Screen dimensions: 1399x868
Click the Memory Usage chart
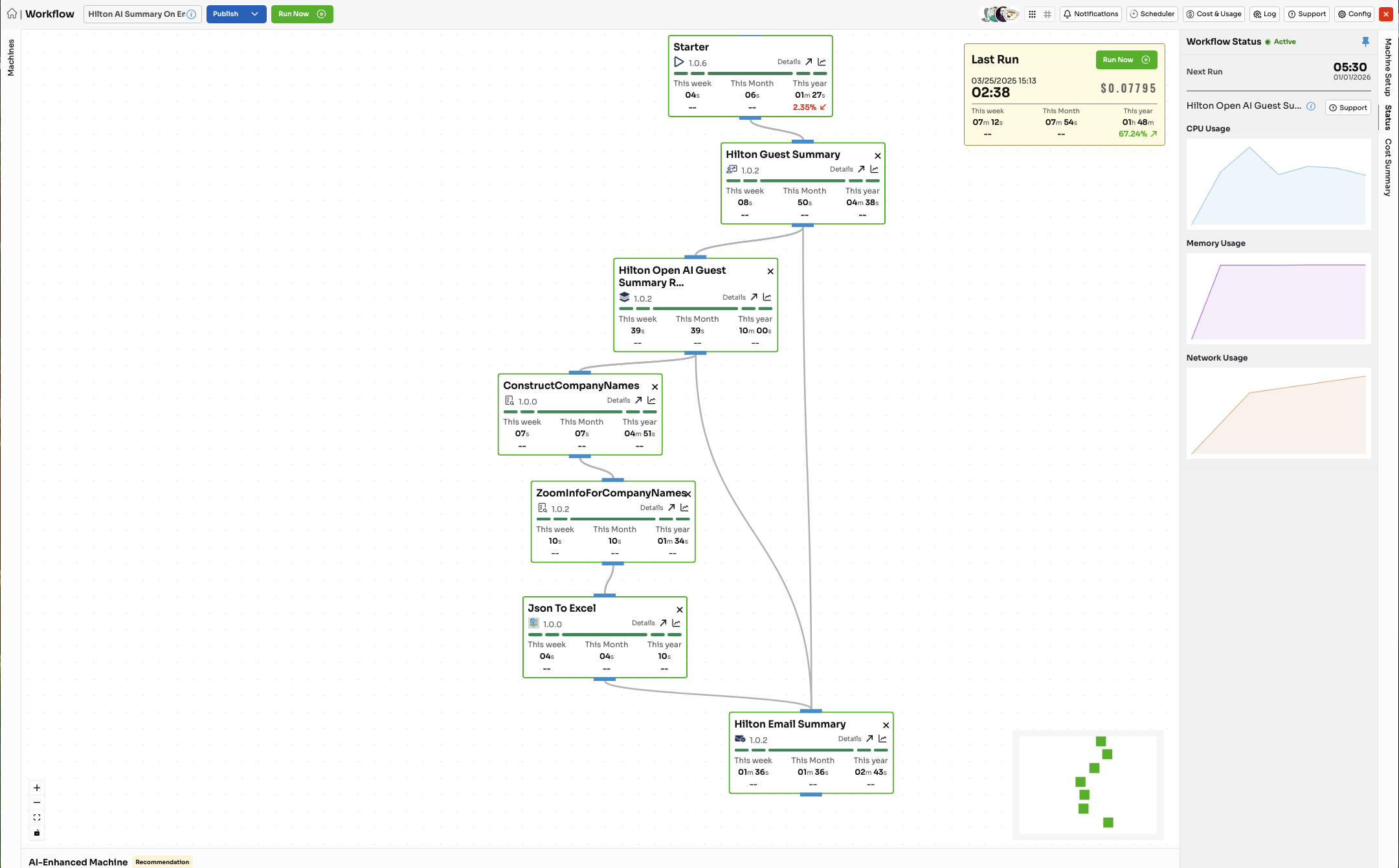[x=1279, y=298]
